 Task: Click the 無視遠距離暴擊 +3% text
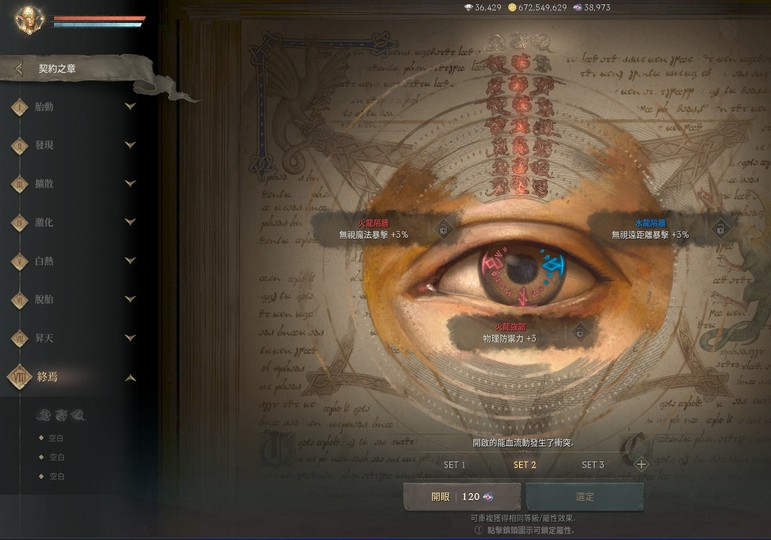tap(650, 235)
